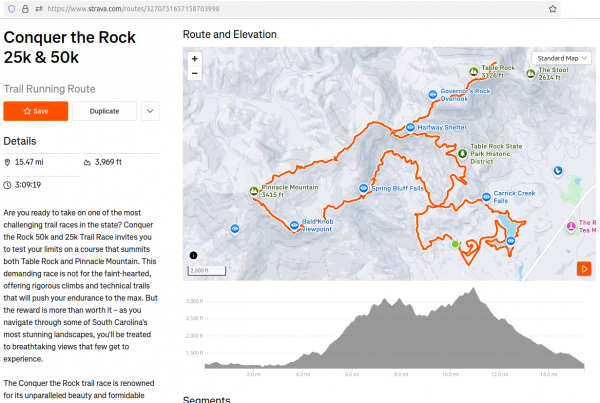Click the site permissions icon in address bar

(x=39, y=9)
